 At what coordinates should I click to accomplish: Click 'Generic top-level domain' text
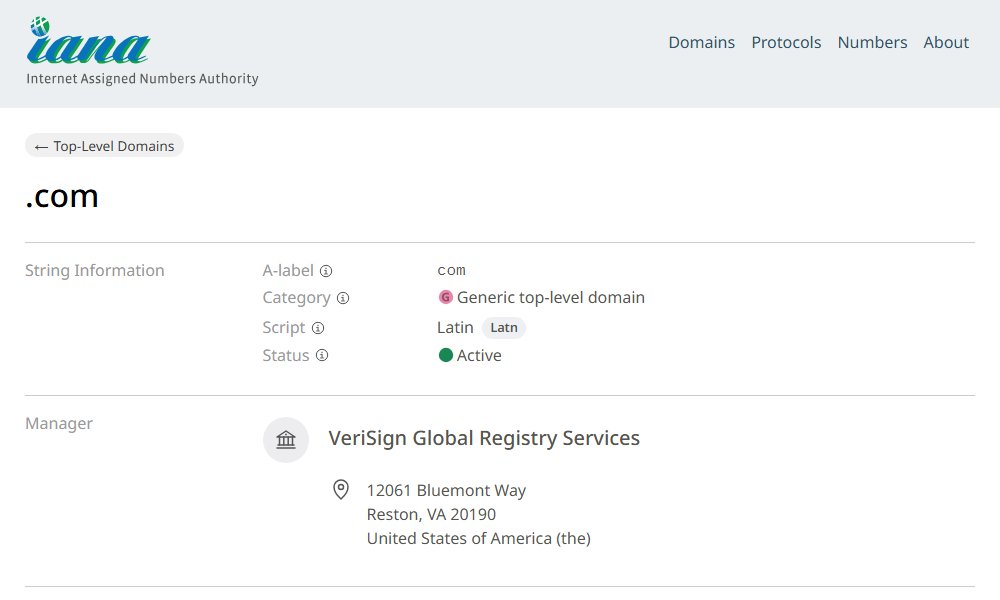(x=551, y=298)
